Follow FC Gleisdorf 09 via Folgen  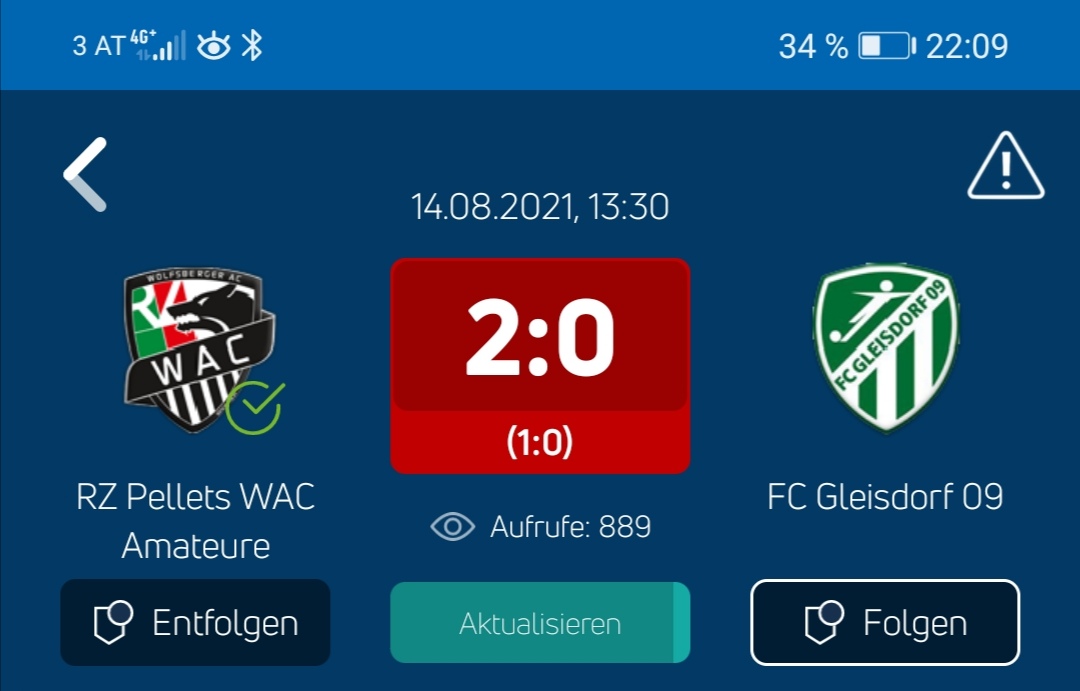885,623
